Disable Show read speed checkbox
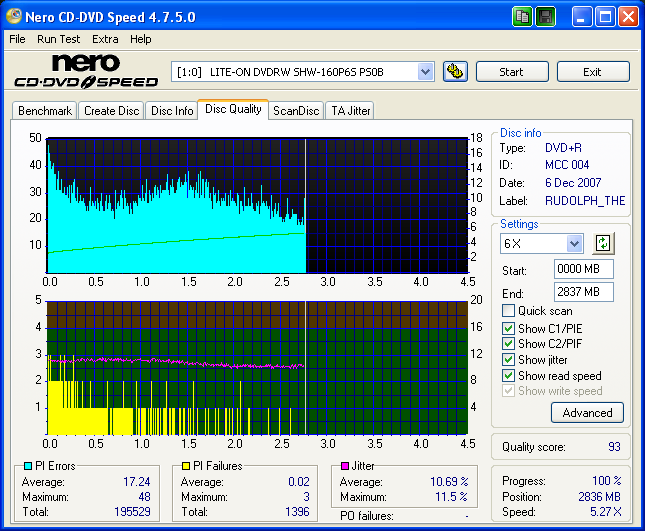645x531 pixels. coord(508,375)
